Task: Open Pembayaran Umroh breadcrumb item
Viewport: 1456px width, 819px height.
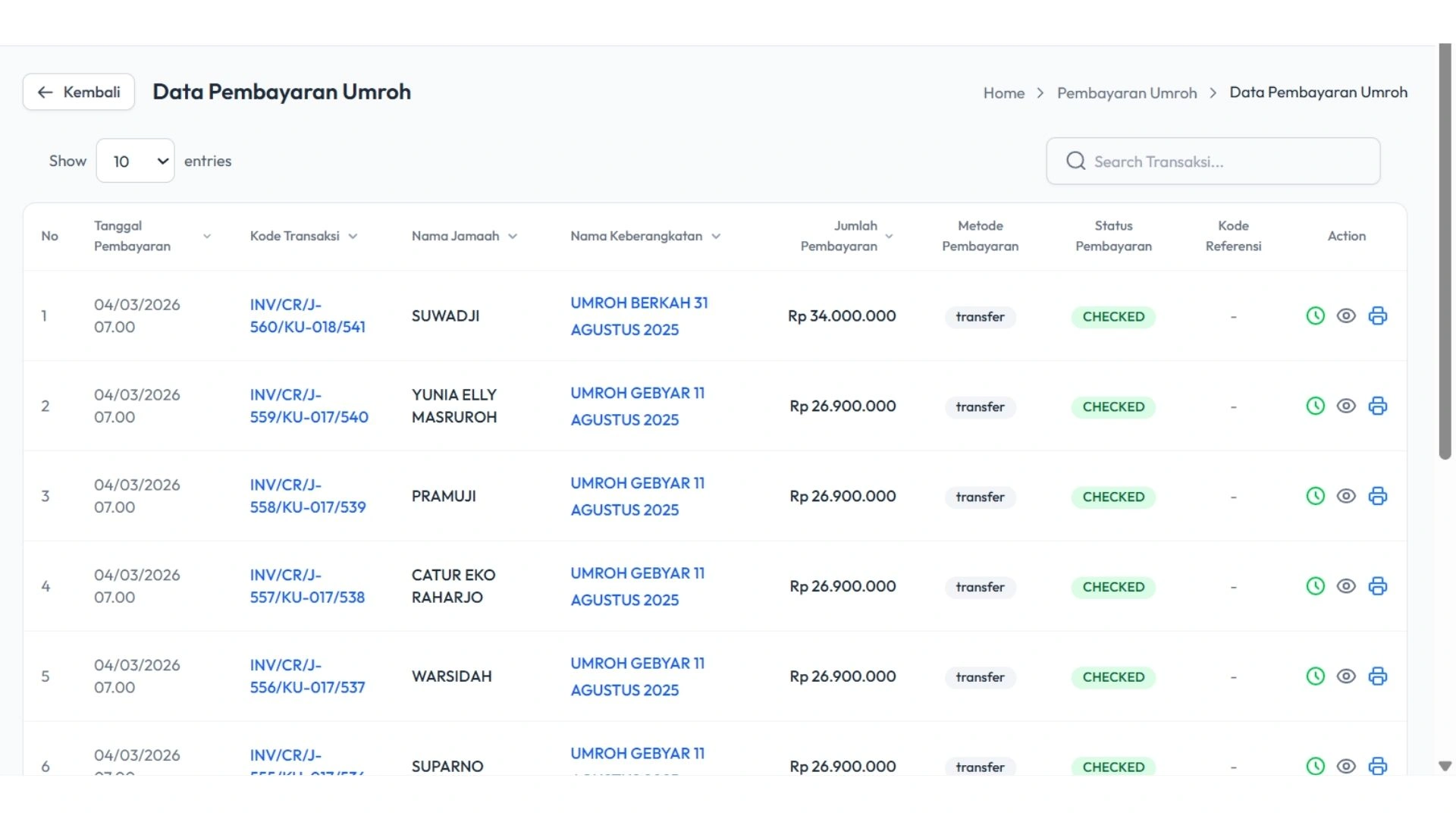Action: 1126,93
